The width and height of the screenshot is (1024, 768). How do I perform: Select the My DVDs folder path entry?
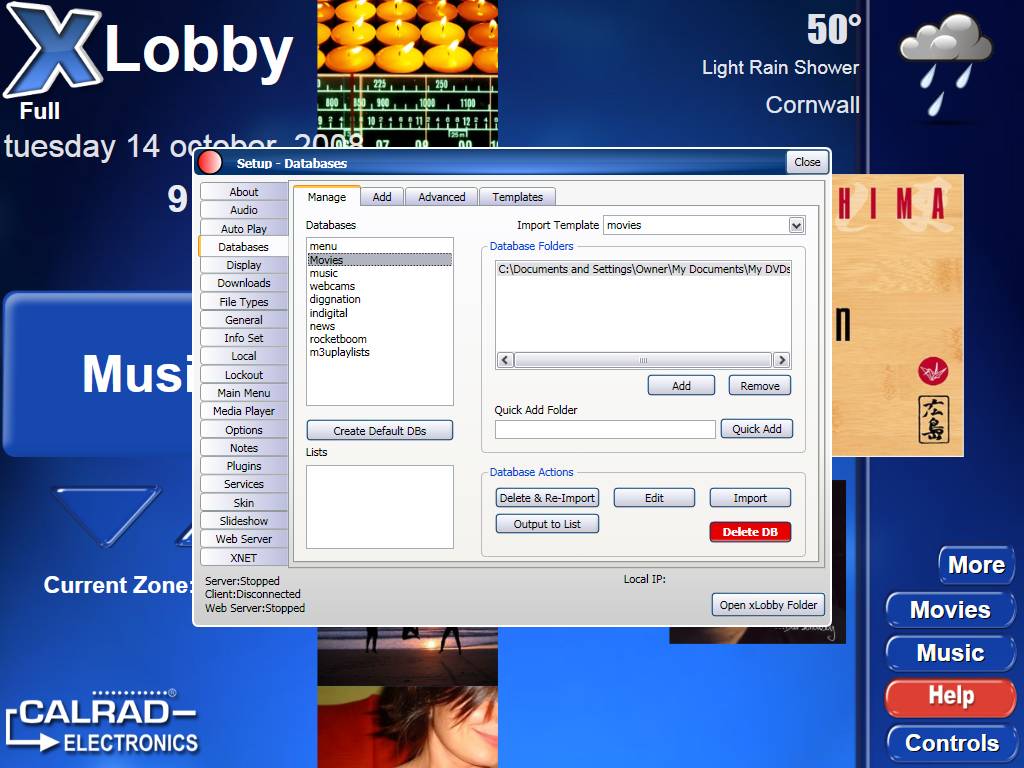click(643, 269)
